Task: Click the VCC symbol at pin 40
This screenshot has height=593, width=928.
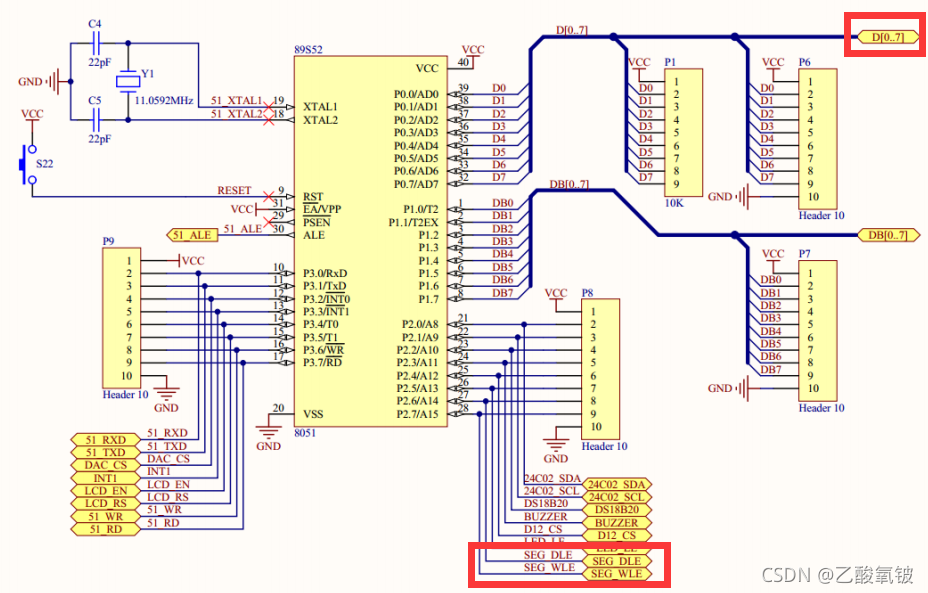Action: (x=473, y=53)
